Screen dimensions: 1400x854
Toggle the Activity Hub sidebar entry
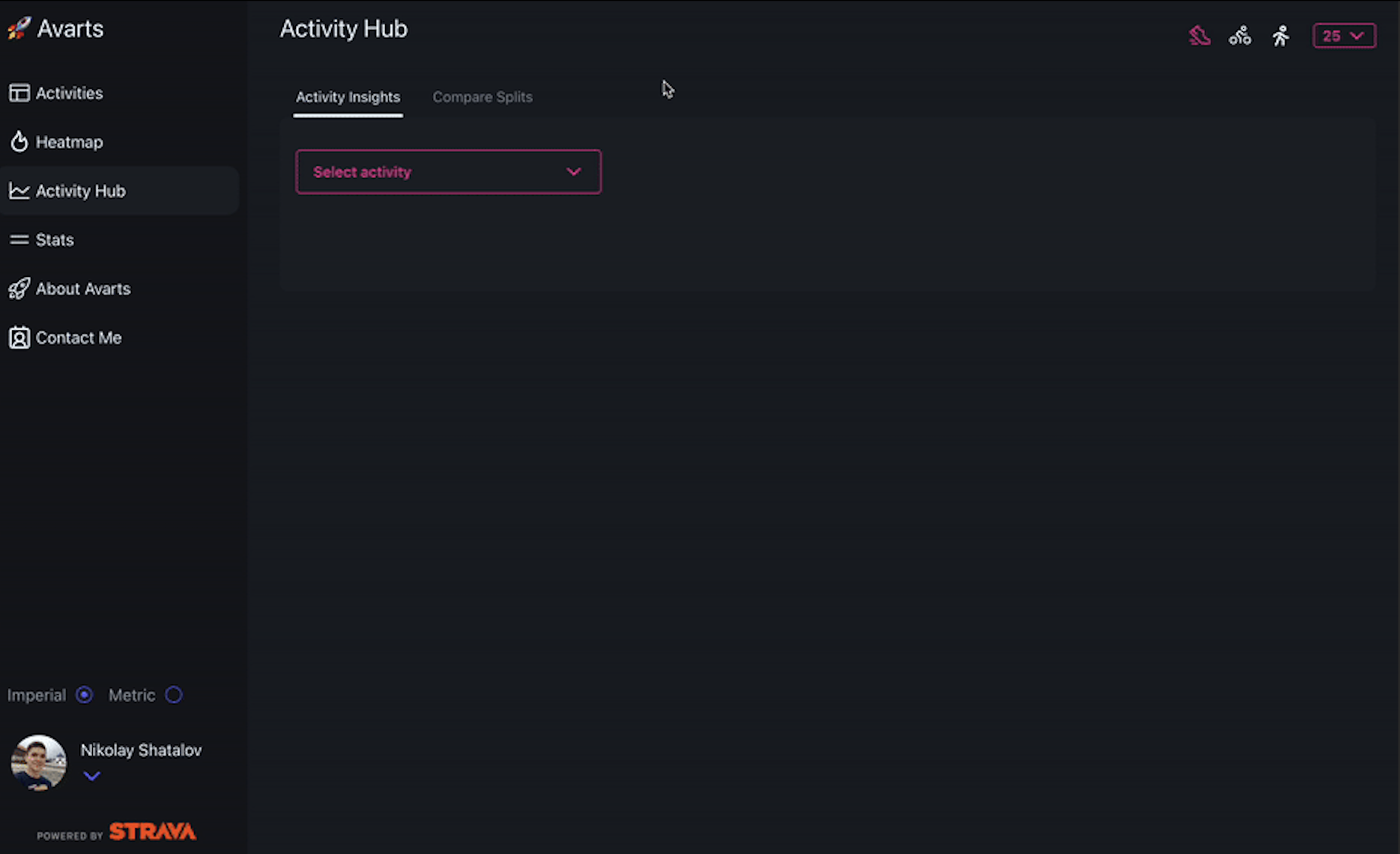pos(81,191)
